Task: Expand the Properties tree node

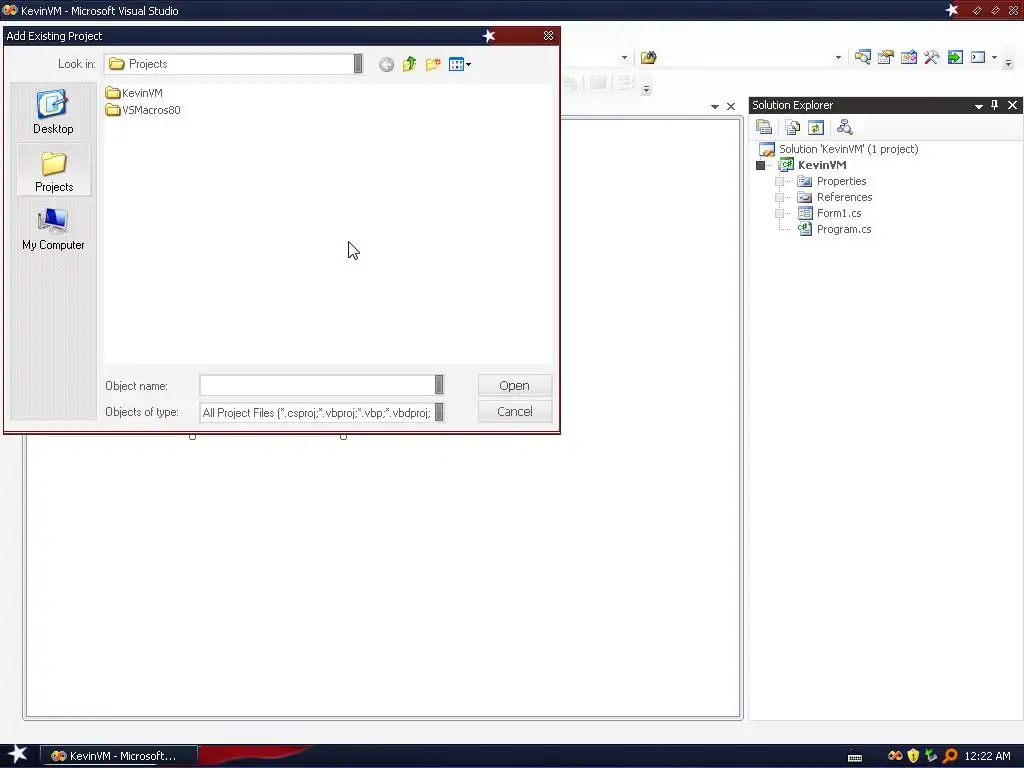Action: (779, 181)
